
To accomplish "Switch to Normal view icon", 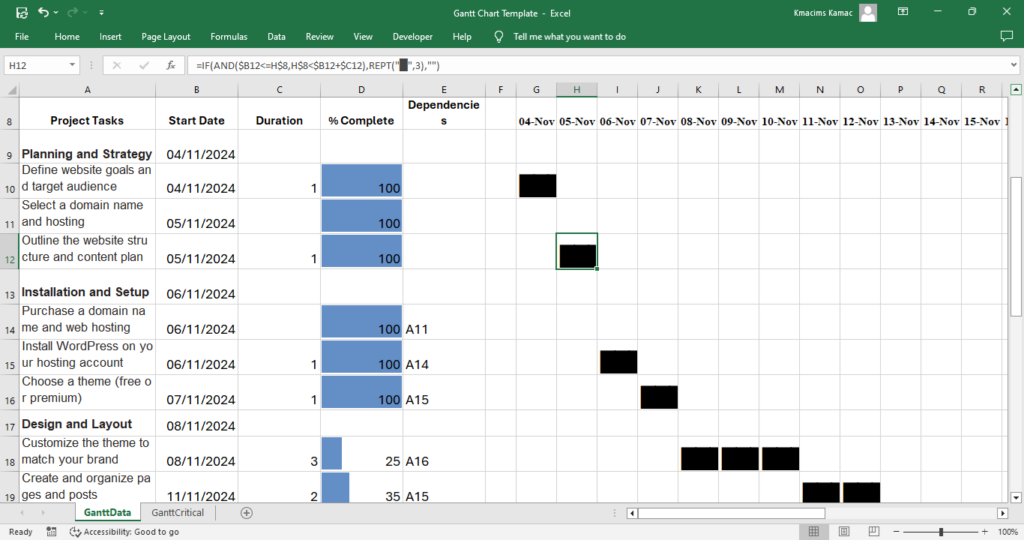I will click(x=814, y=532).
